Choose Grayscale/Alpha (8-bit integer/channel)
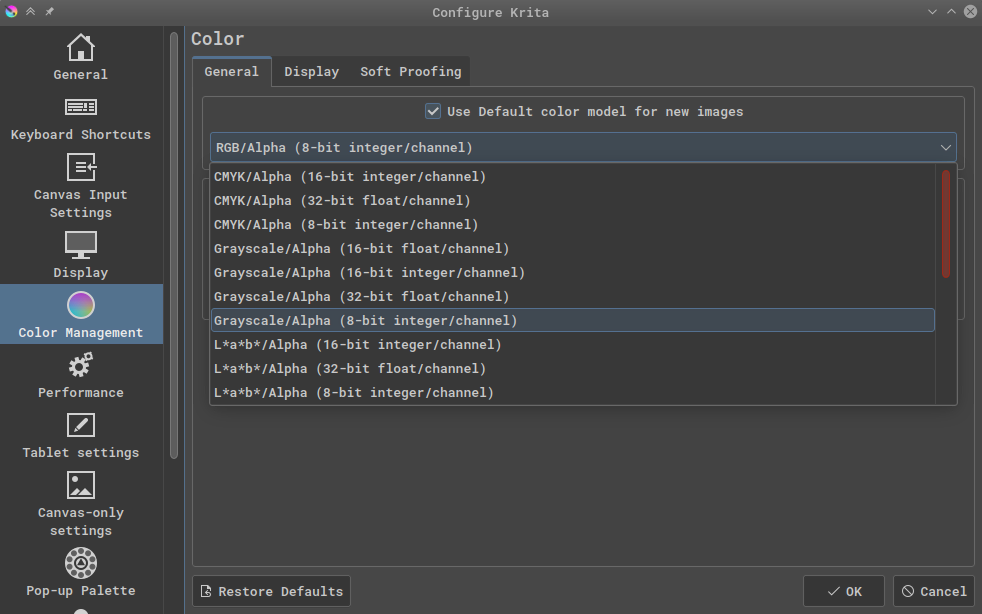The image size is (982, 614). [x=572, y=320]
